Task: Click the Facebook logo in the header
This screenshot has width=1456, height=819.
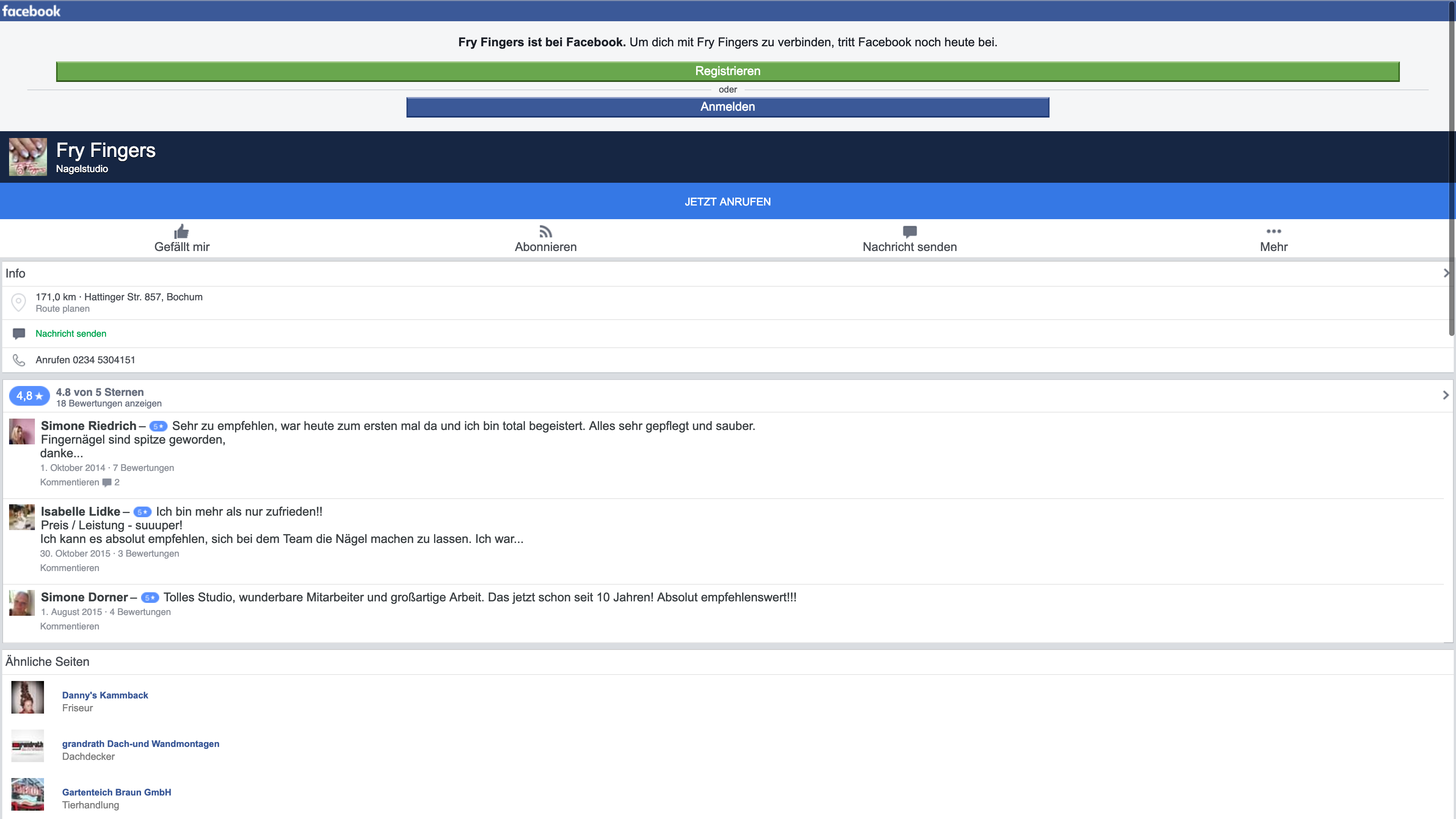Action: (x=31, y=11)
